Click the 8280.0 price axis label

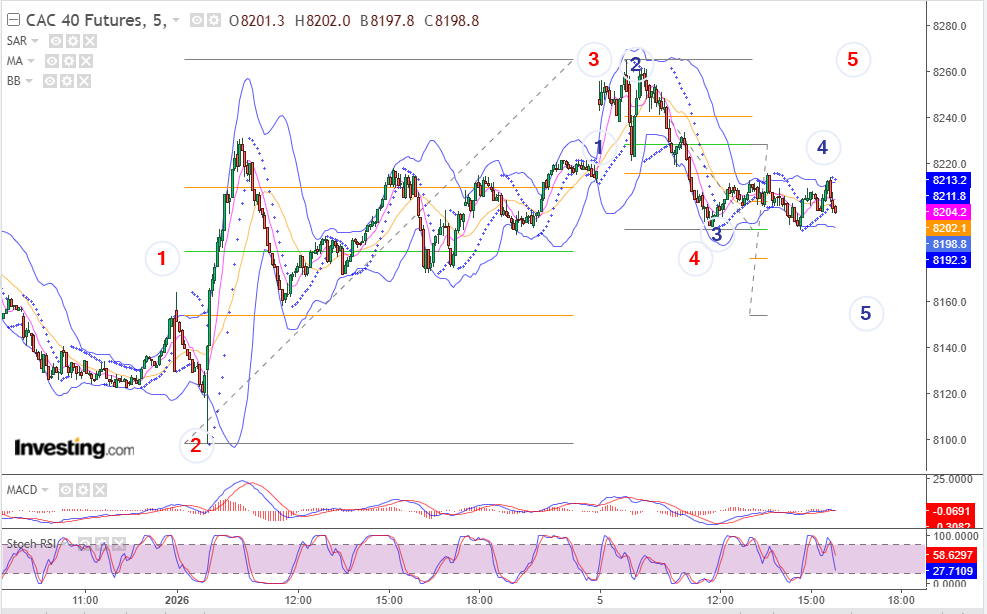(949, 26)
